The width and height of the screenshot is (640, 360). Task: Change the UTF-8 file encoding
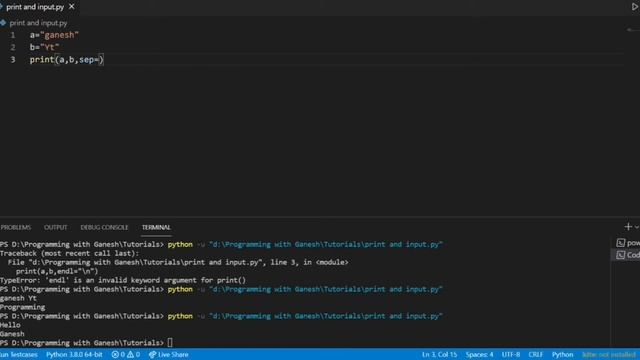pos(511,354)
